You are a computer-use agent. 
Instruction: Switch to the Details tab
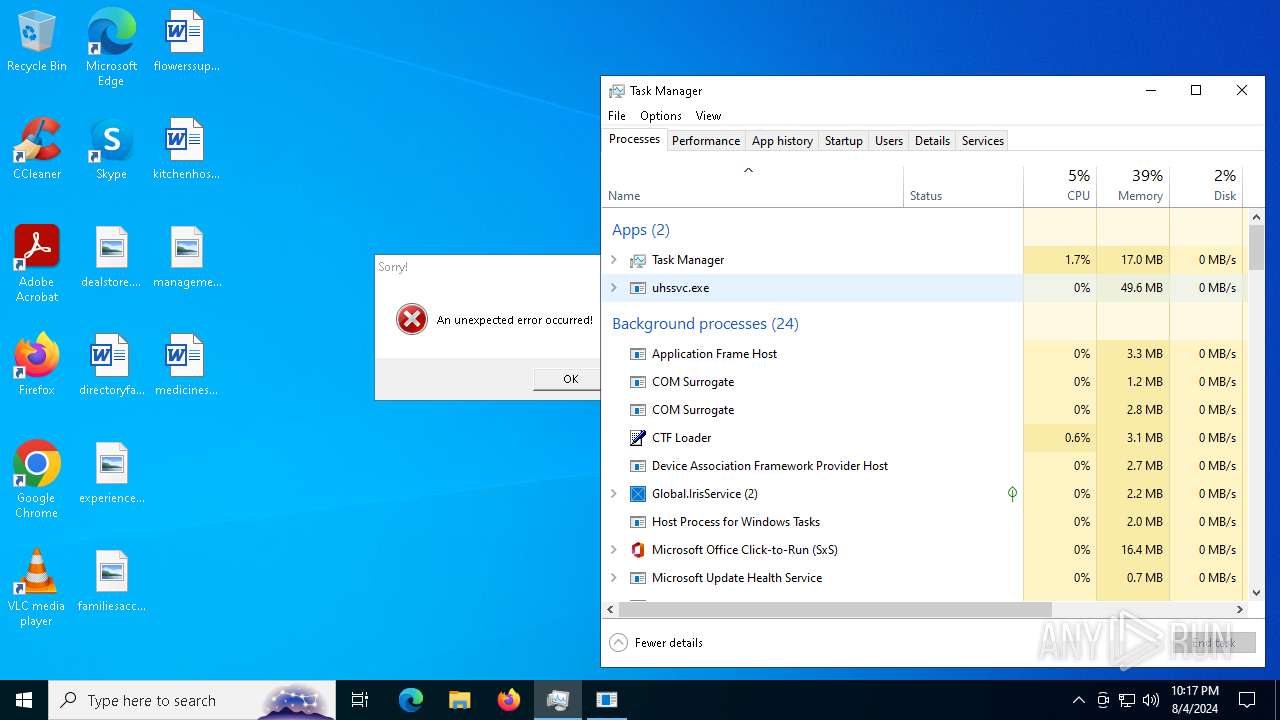click(932, 141)
